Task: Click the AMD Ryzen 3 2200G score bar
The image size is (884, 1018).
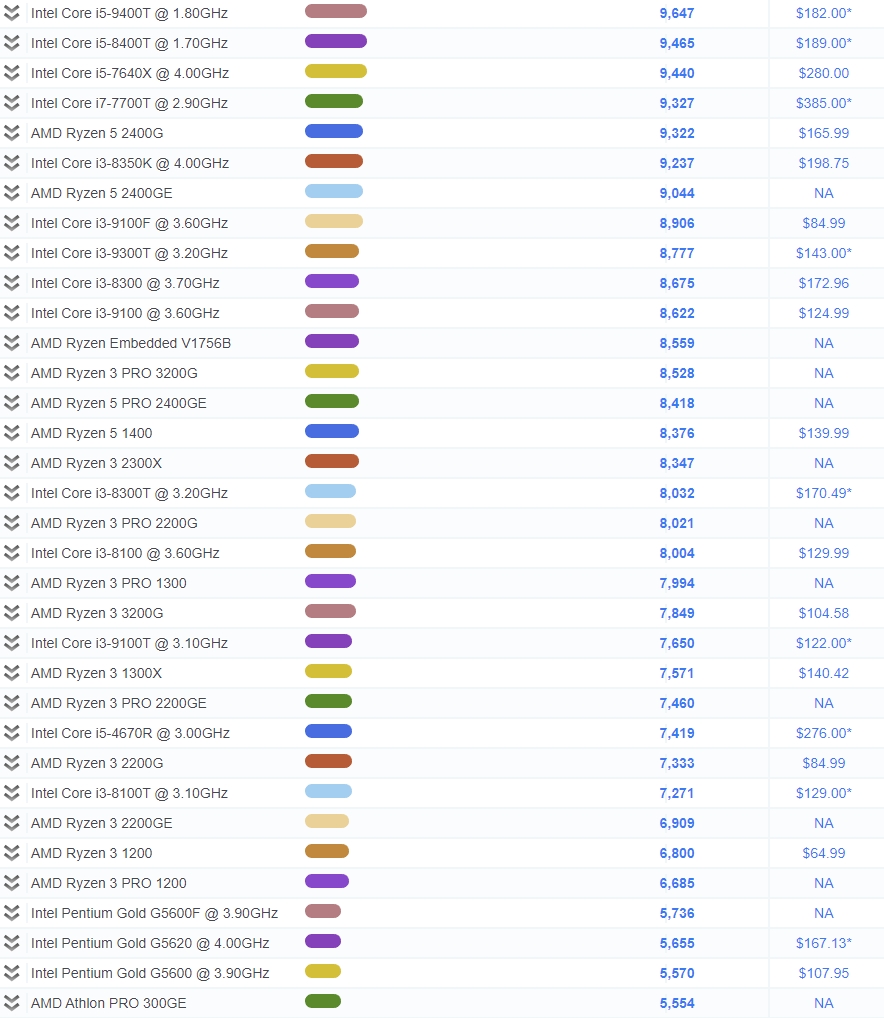Action: 328,761
